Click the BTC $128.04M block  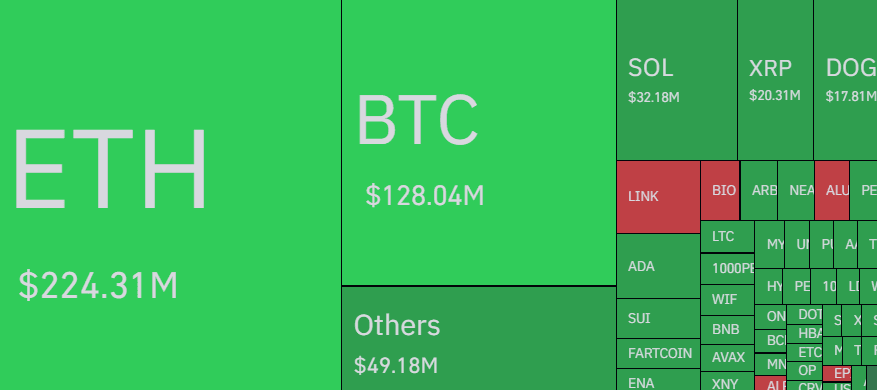tap(479, 143)
